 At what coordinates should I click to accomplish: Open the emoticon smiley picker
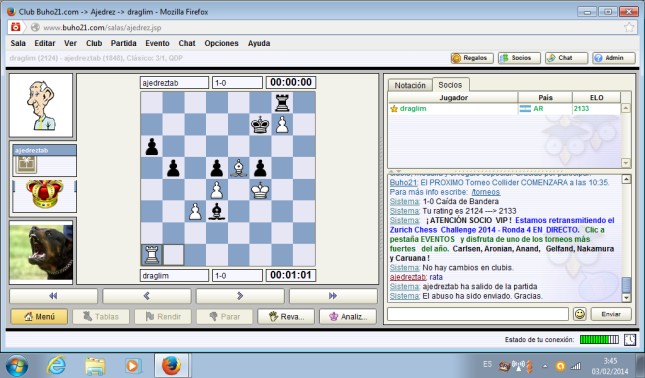(x=580, y=314)
